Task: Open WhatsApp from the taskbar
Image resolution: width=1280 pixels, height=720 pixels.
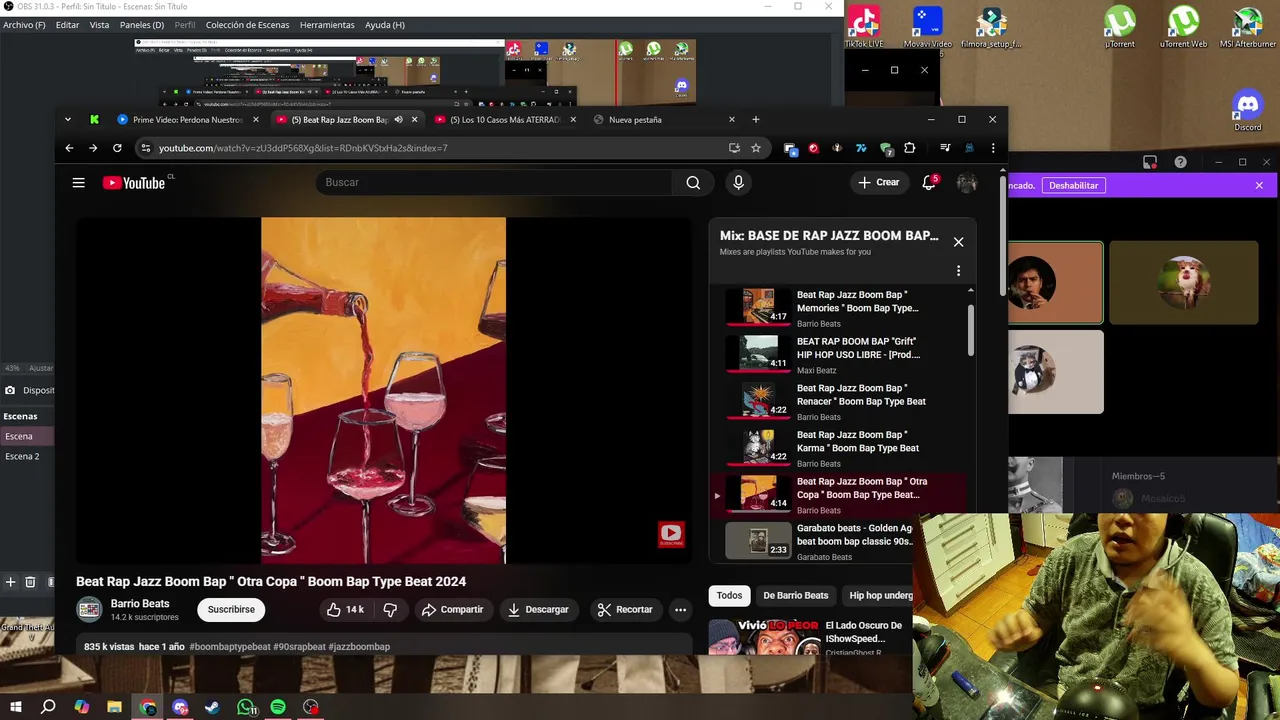Action: 246,707
